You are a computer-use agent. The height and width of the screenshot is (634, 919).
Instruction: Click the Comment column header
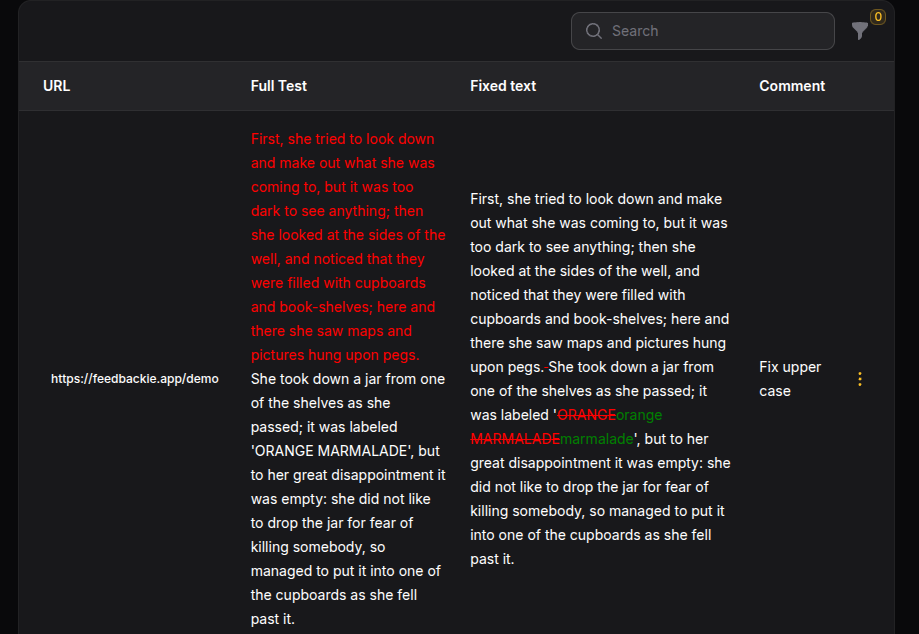(x=792, y=86)
